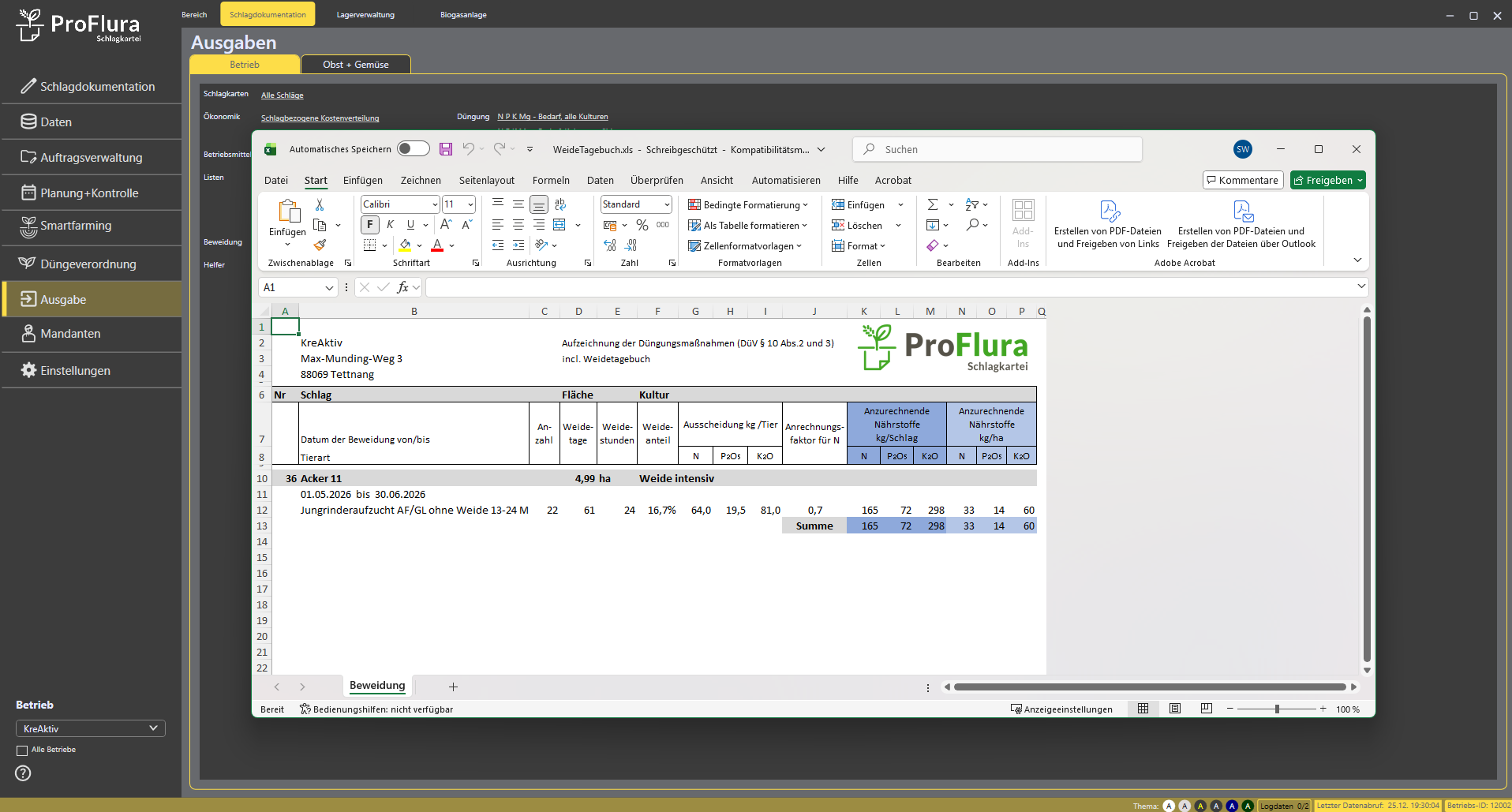Click the AutoSum sigma icon

pos(933,205)
